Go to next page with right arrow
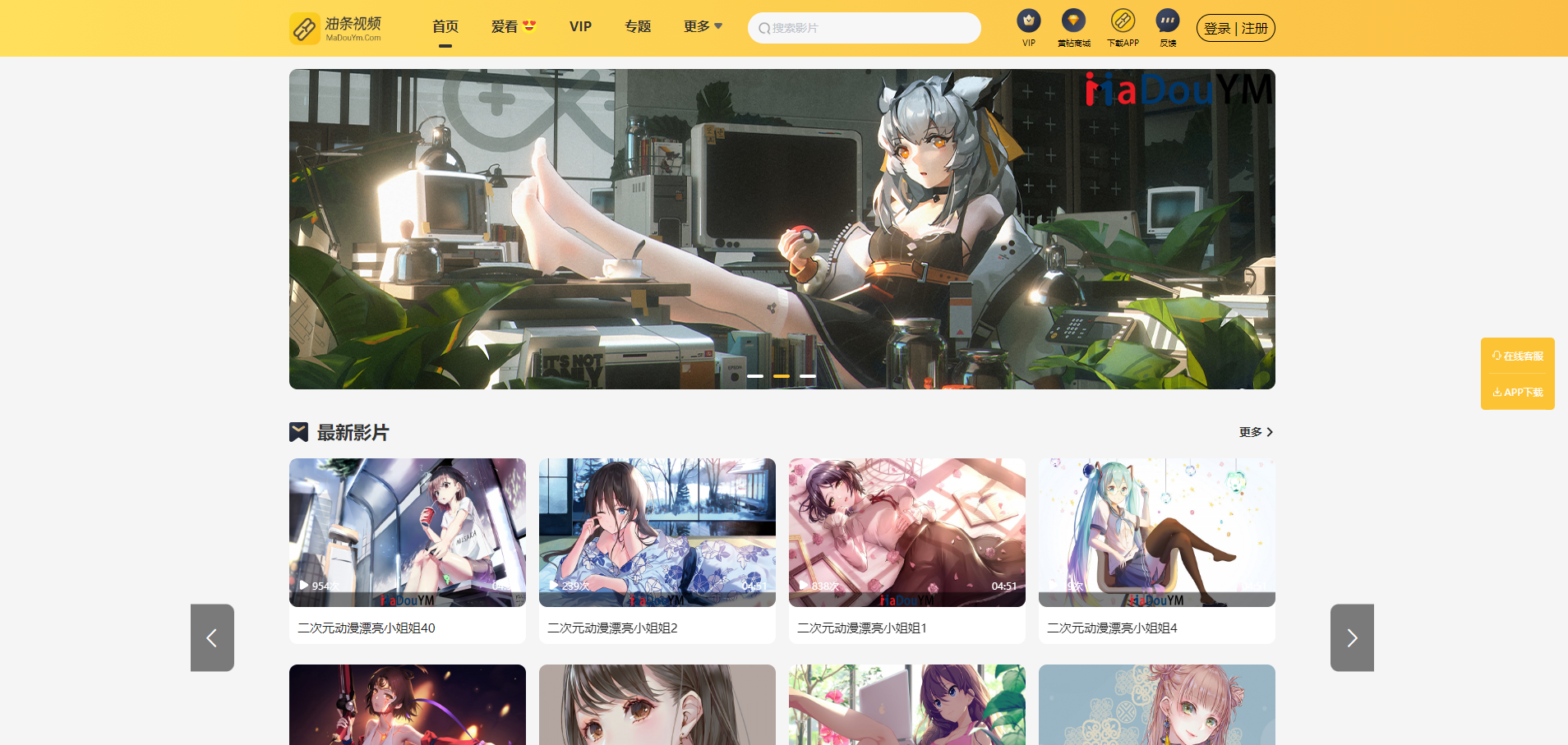 tap(1352, 638)
